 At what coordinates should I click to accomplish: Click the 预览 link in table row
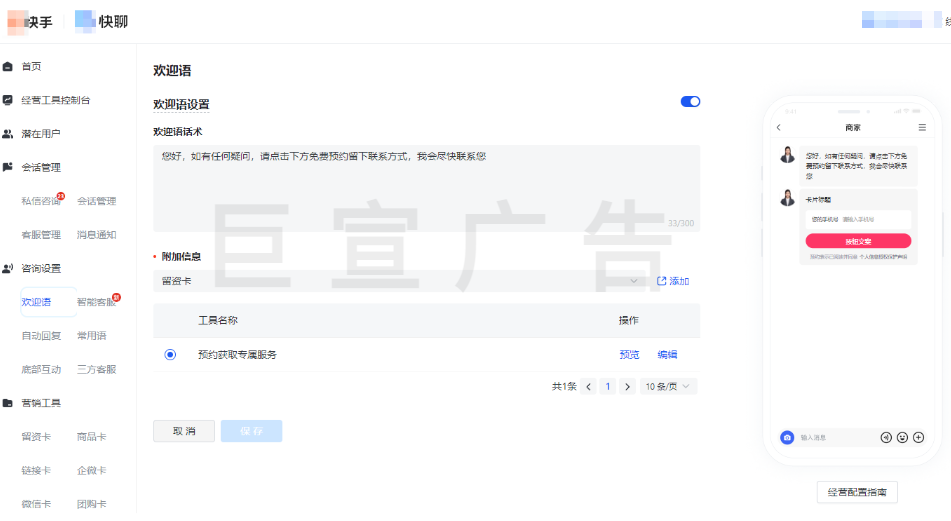tap(629, 355)
